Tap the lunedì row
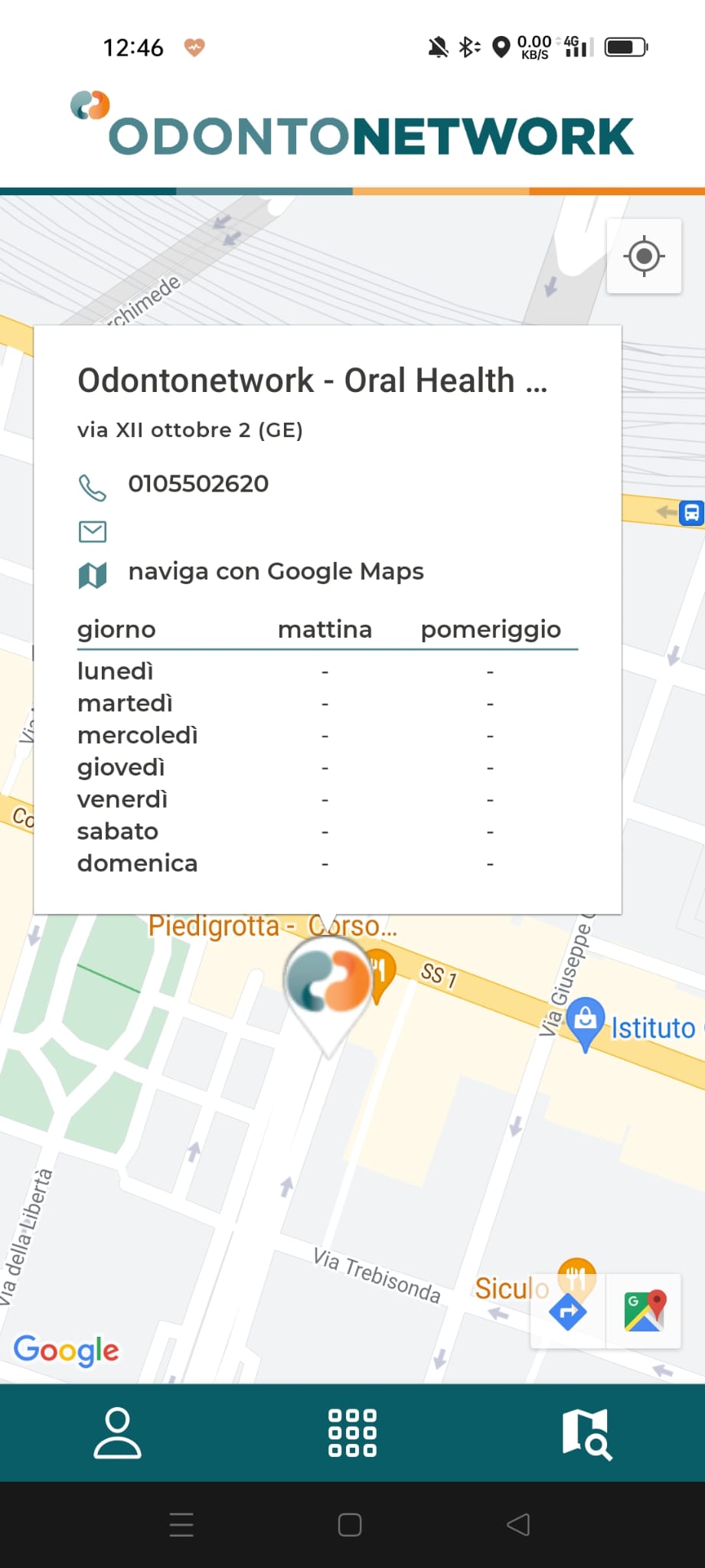The image size is (705, 1568). 328,671
